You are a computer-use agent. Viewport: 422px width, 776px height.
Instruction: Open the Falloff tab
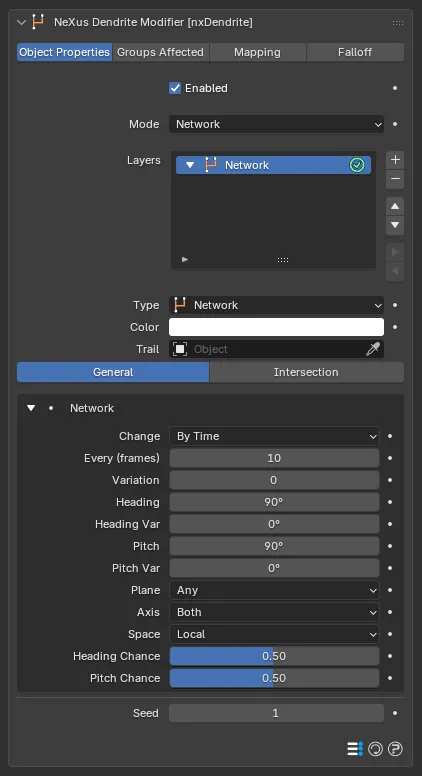pos(355,52)
